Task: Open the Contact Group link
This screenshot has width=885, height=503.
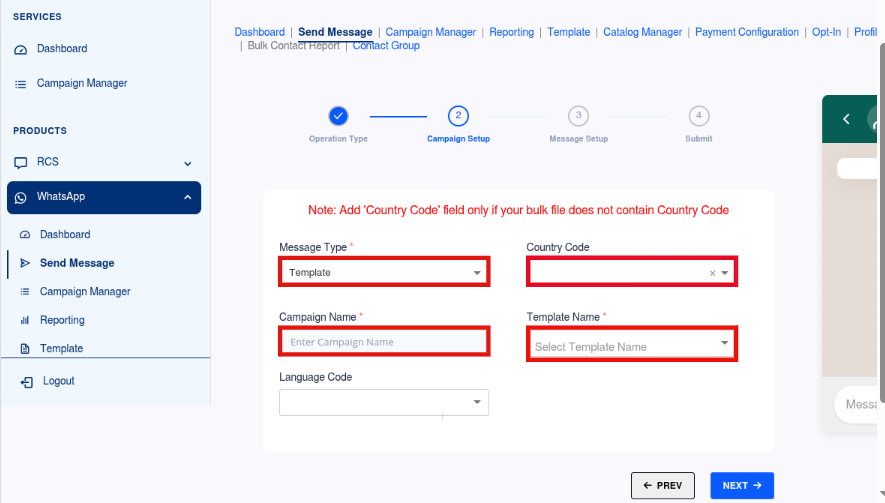Action: [386, 46]
